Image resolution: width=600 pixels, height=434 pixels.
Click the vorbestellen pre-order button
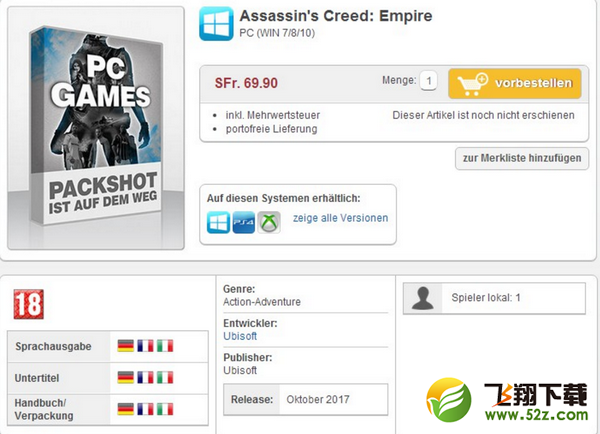point(515,83)
